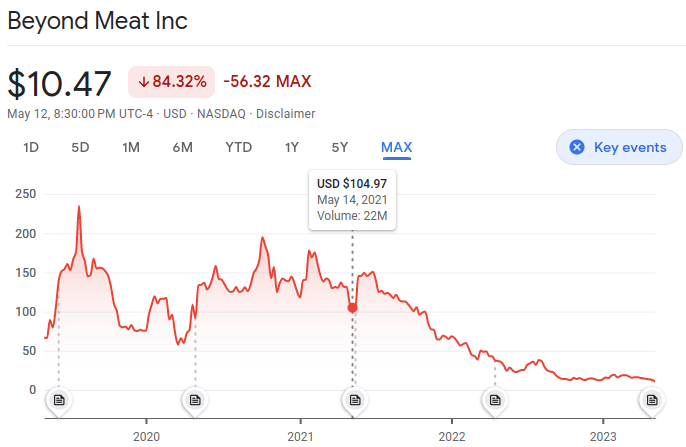Click the news document icon near 2023
The width and height of the screenshot is (686, 447).
pos(651,400)
